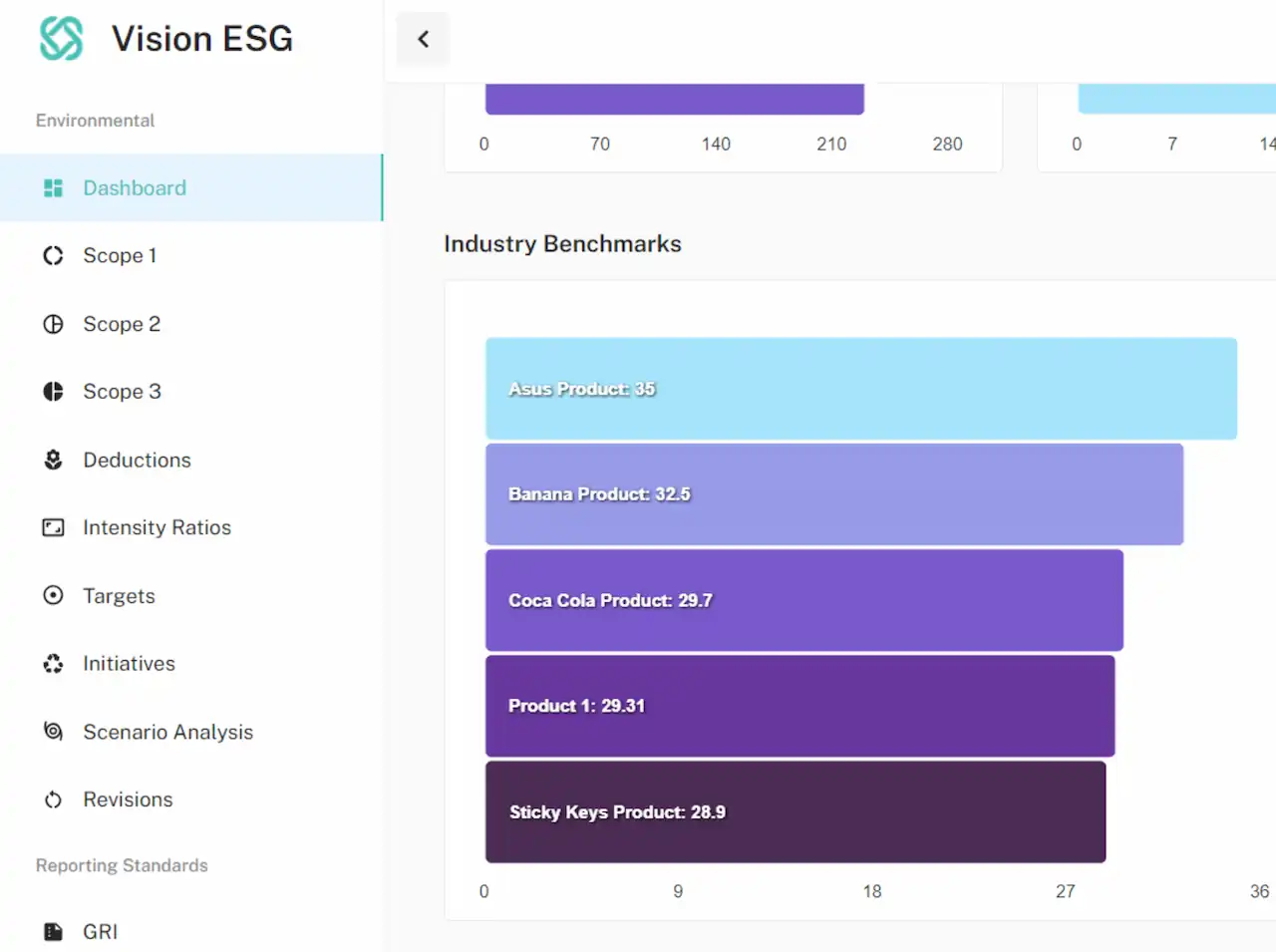Click the Scenario Analysis spiral icon
Image resolution: width=1276 pixels, height=952 pixels.
point(53,732)
